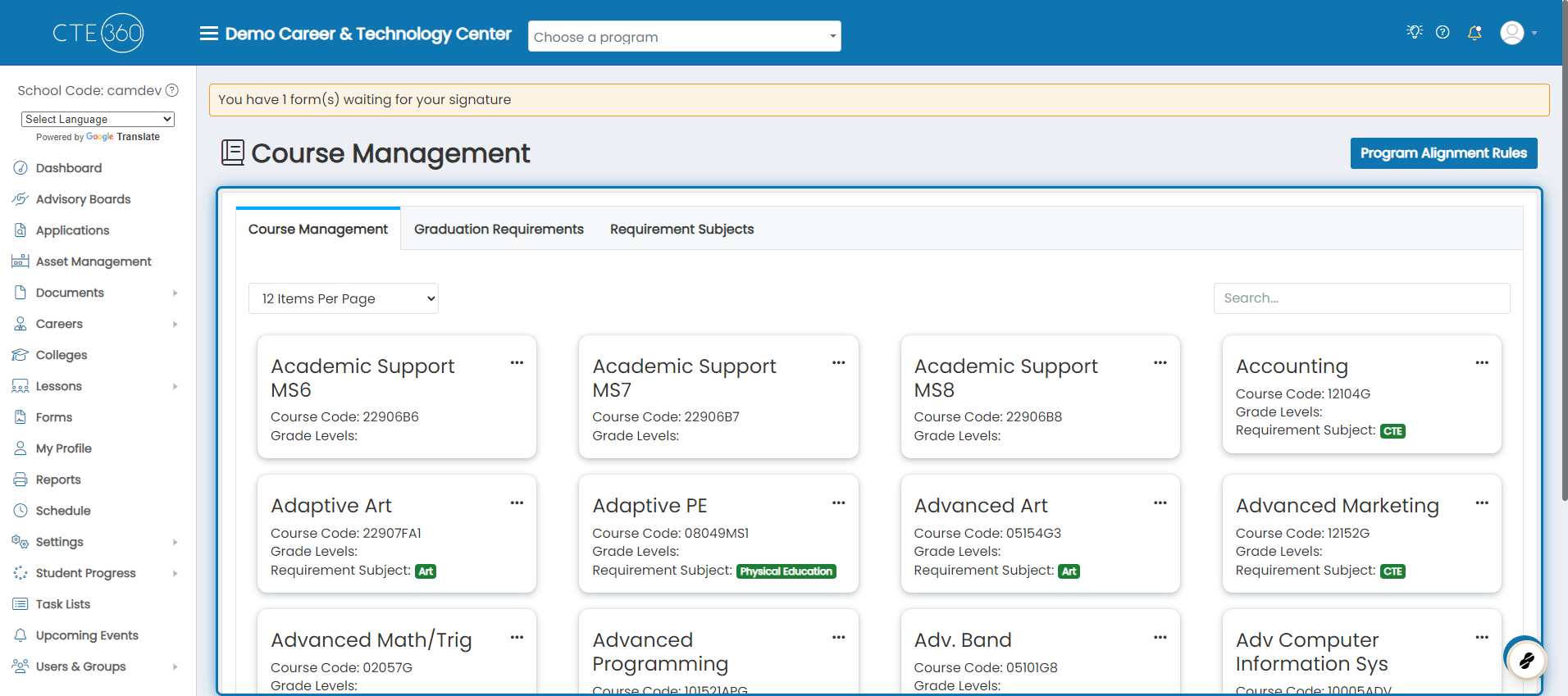Screen dimensions: 1568x696
Task: Open options menu for Academic Support MS6
Action: 517,362
